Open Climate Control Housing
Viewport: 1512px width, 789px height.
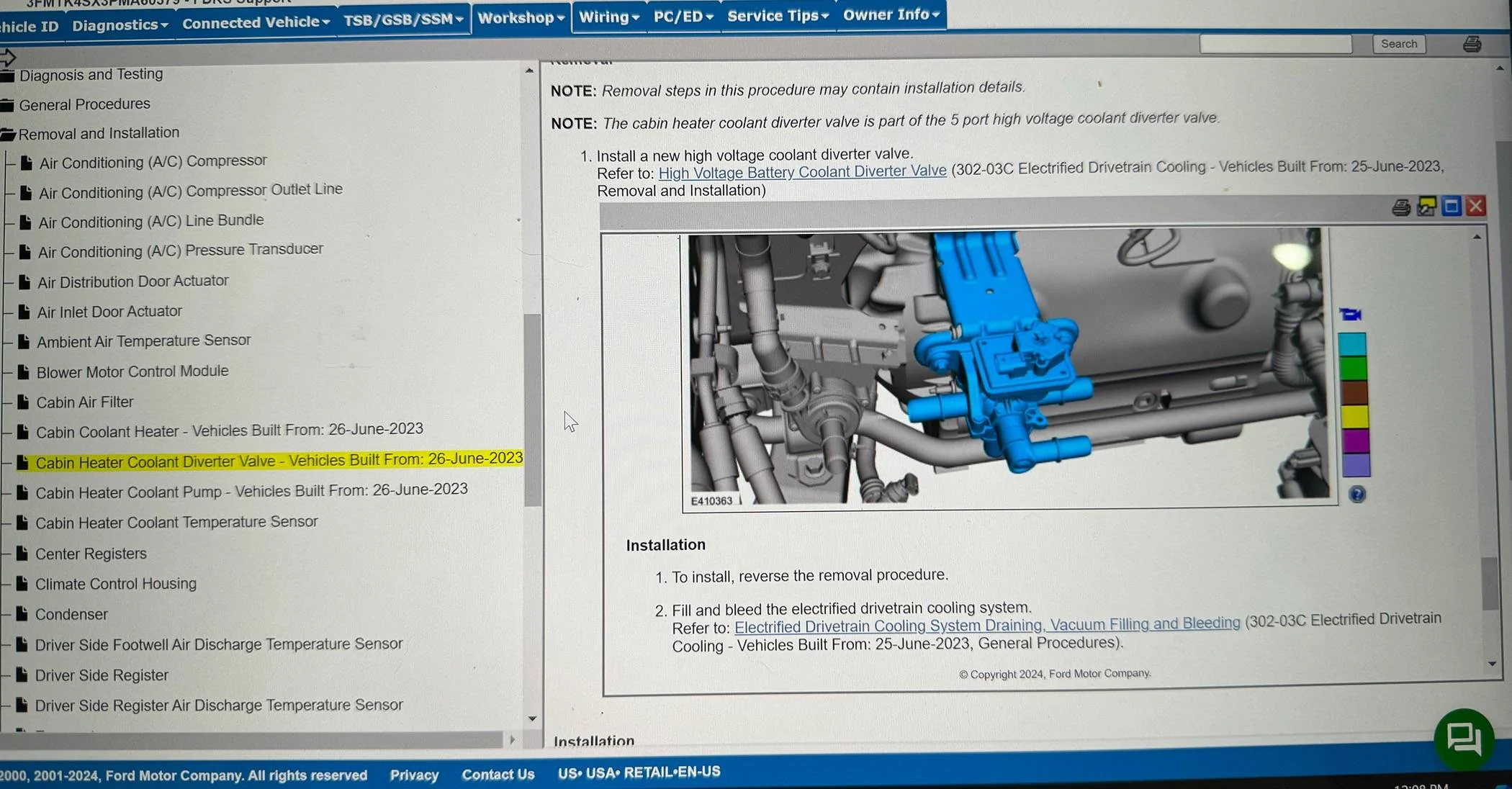click(115, 584)
